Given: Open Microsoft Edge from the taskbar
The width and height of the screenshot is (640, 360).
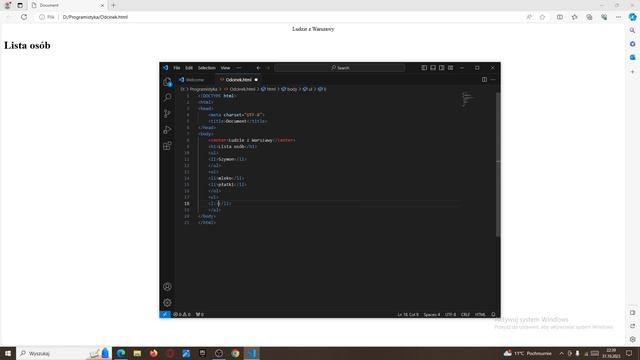Looking at the screenshot, I should [121, 353].
